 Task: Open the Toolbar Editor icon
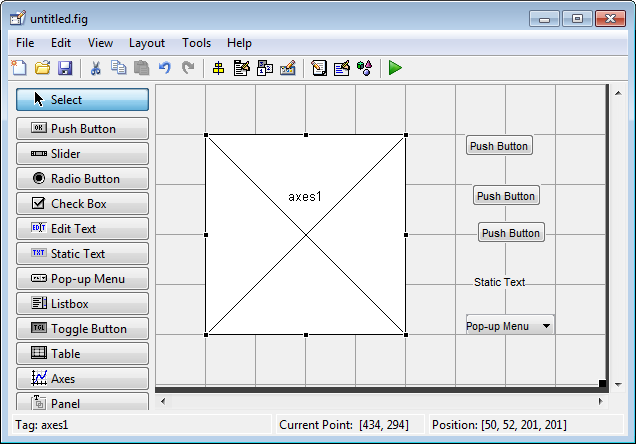288,68
